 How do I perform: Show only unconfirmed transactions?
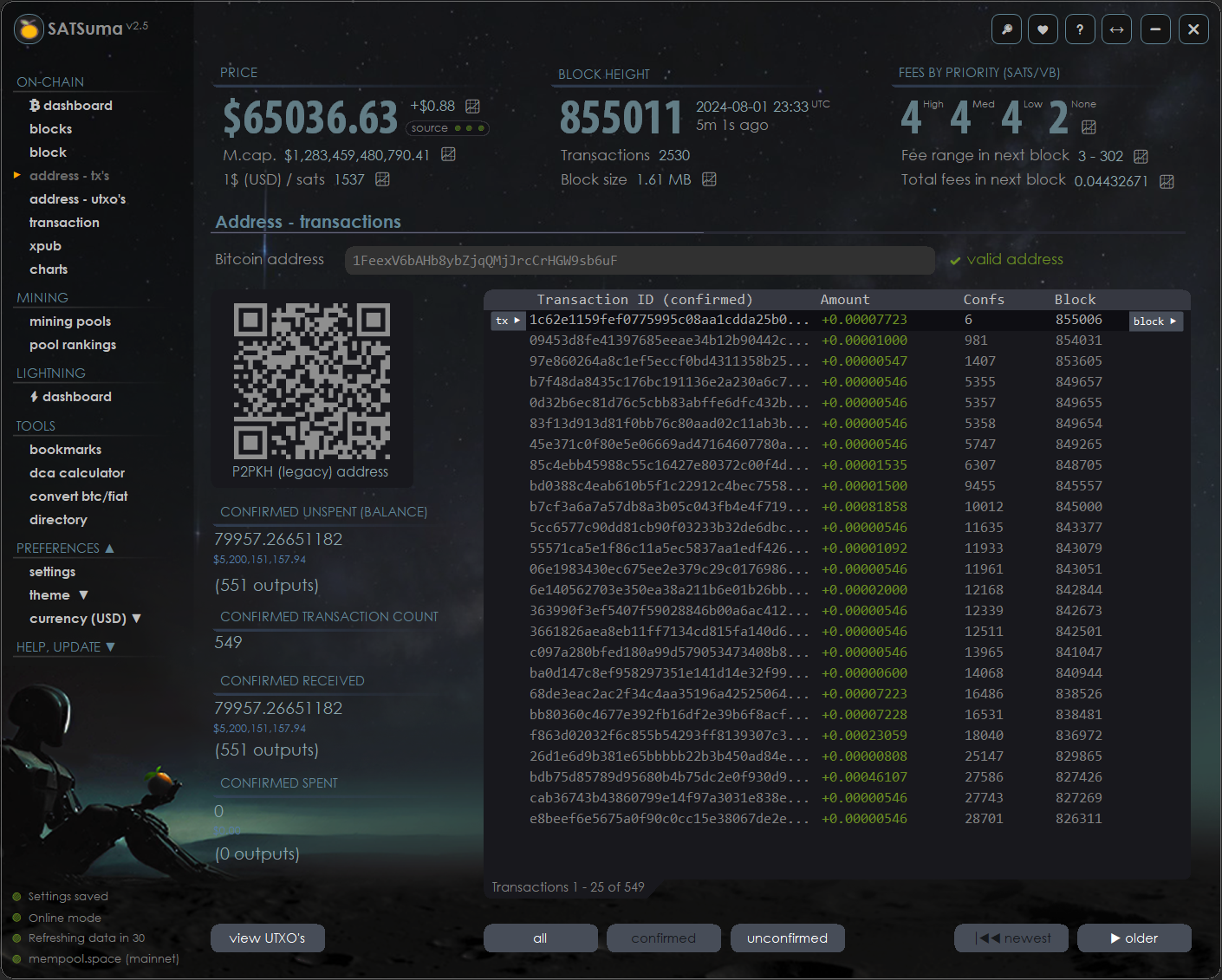[x=787, y=938]
